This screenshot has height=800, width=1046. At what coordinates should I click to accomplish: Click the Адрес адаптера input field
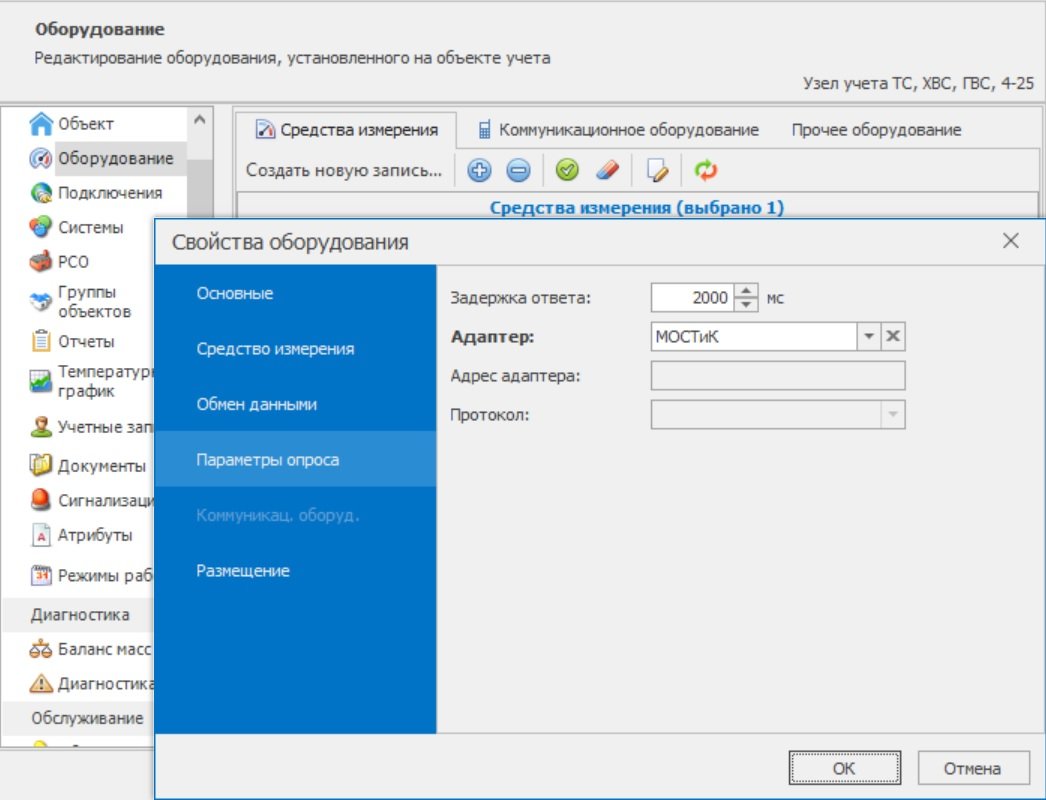point(778,376)
